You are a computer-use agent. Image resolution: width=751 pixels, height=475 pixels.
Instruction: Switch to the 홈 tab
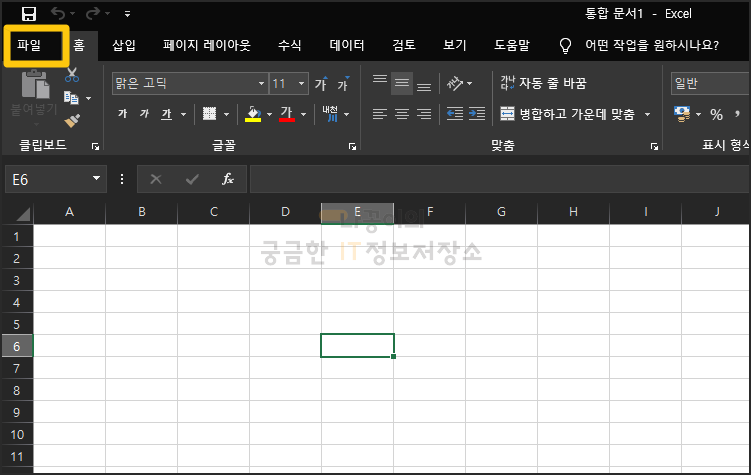click(x=79, y=45)
